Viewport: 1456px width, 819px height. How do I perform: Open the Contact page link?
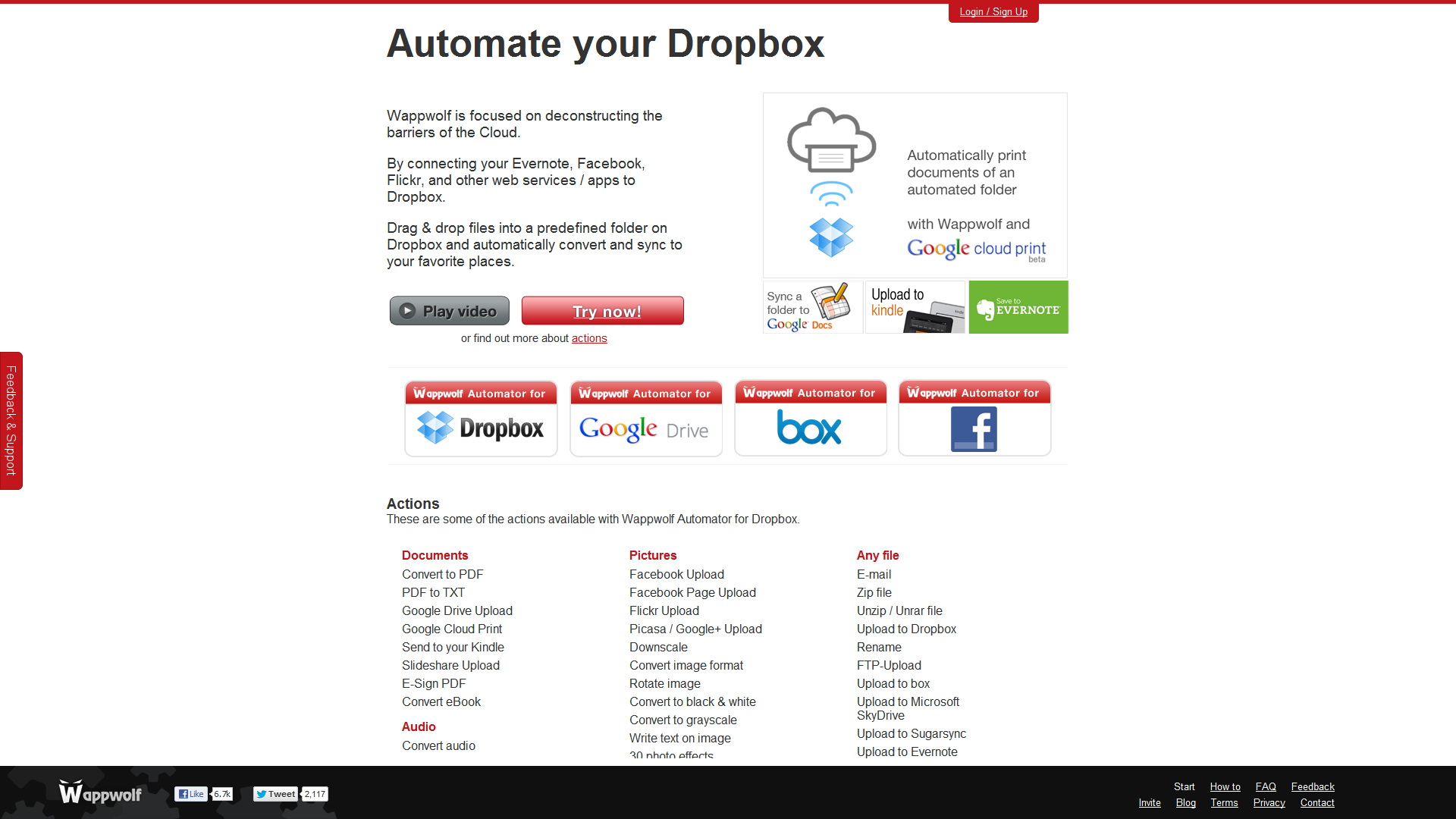[1316, 803]
